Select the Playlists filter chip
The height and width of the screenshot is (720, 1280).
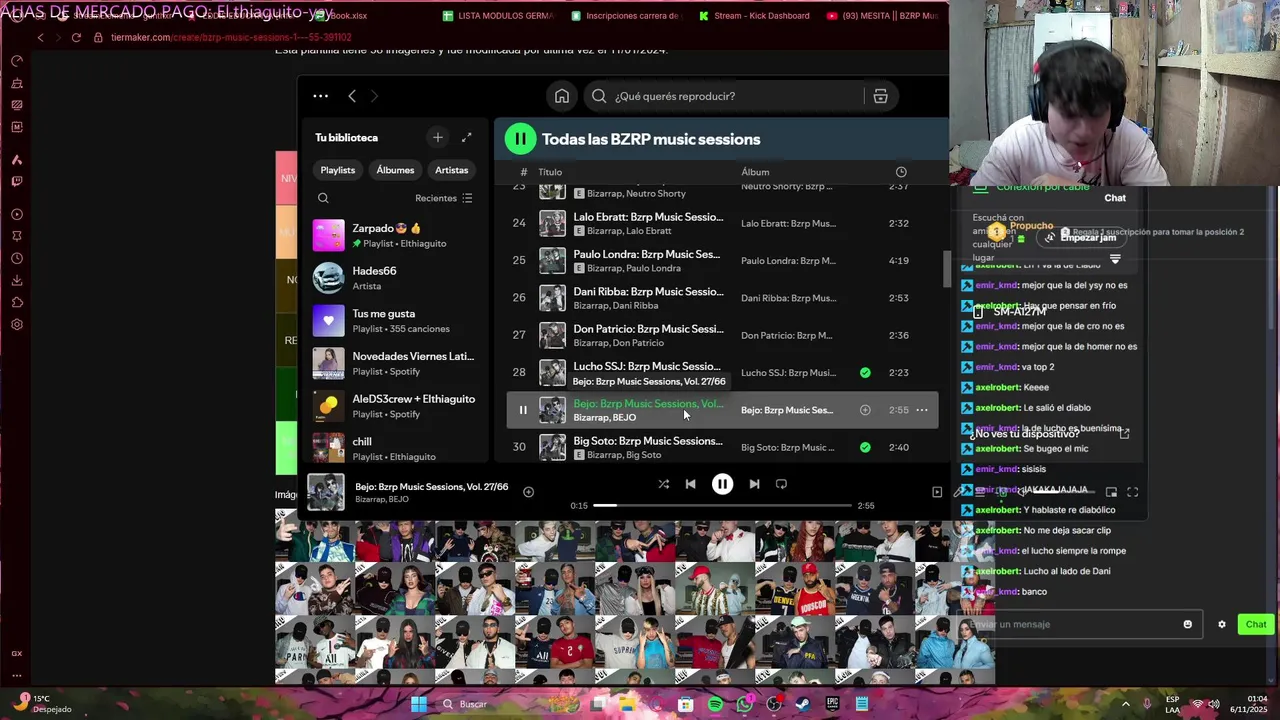pyautogui.click(x=338, y=170)
